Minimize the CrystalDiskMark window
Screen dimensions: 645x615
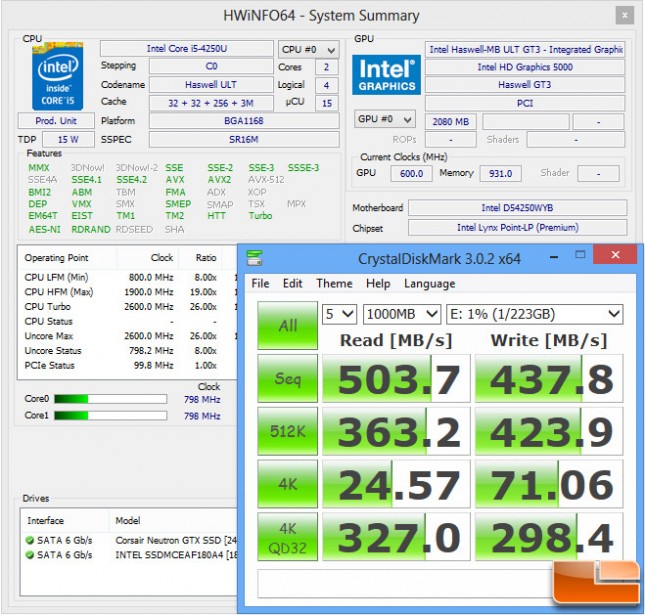point(554,257)
